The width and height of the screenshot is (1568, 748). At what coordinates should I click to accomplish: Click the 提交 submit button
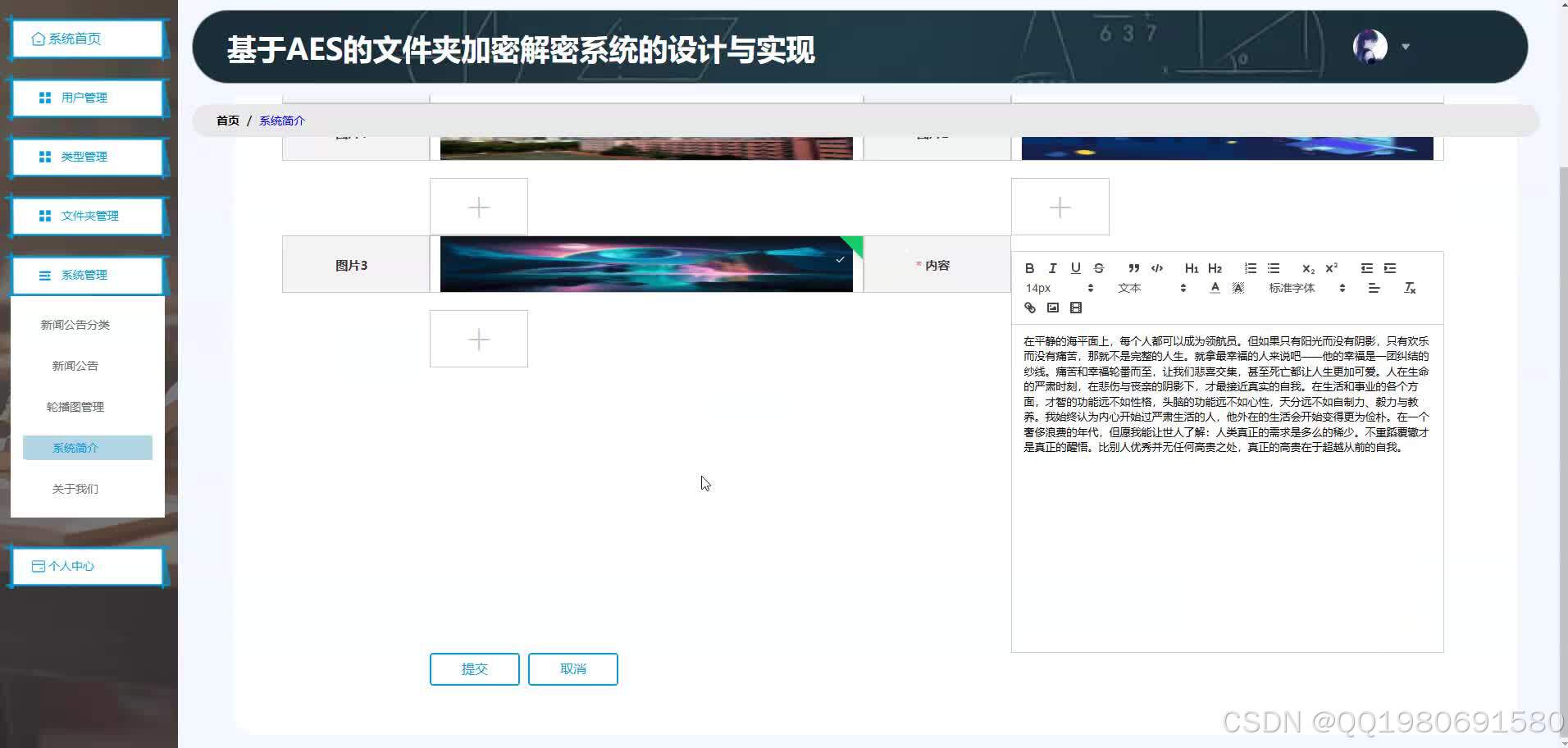click(474, 668)
